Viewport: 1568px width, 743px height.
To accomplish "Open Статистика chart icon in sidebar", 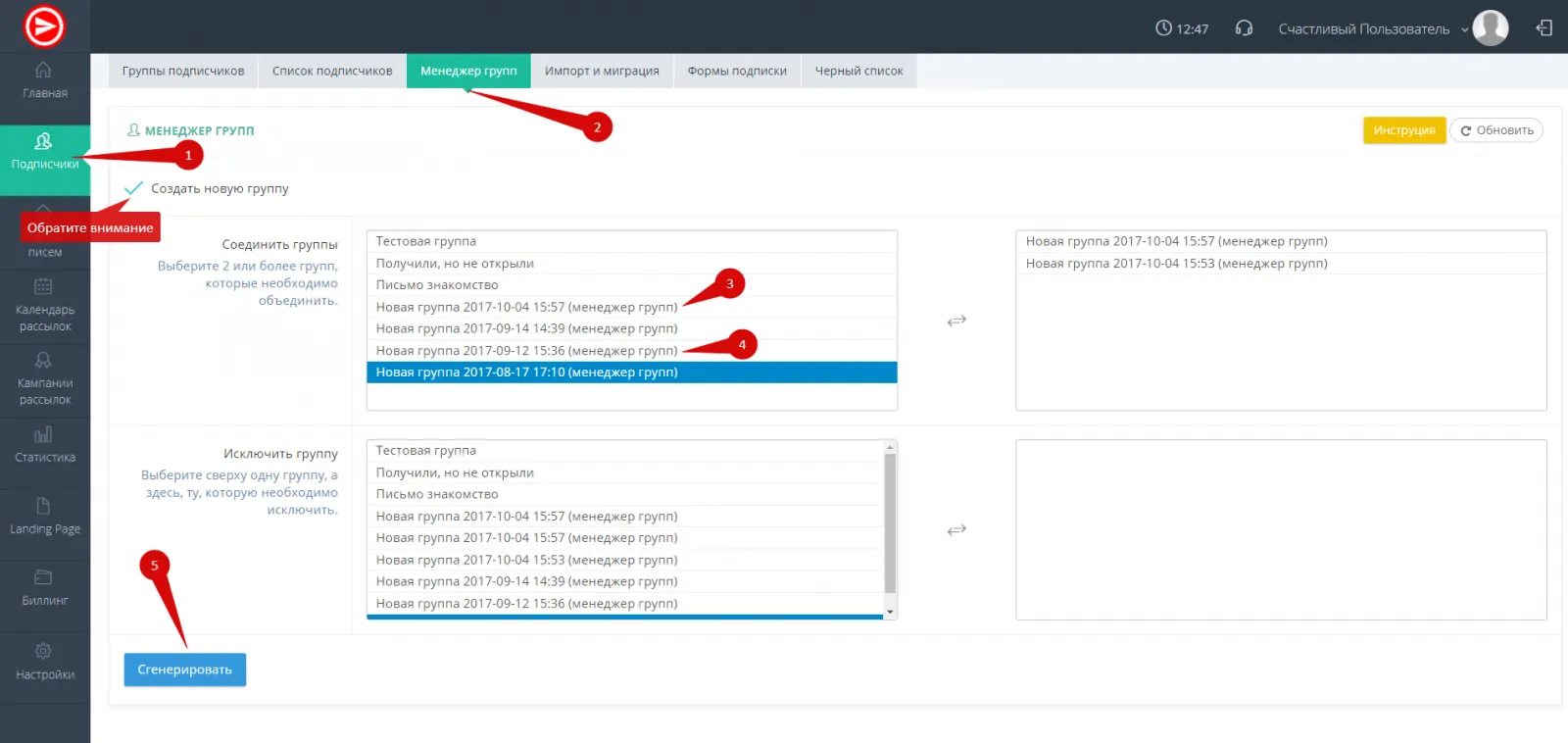I will tap(44, 435).
